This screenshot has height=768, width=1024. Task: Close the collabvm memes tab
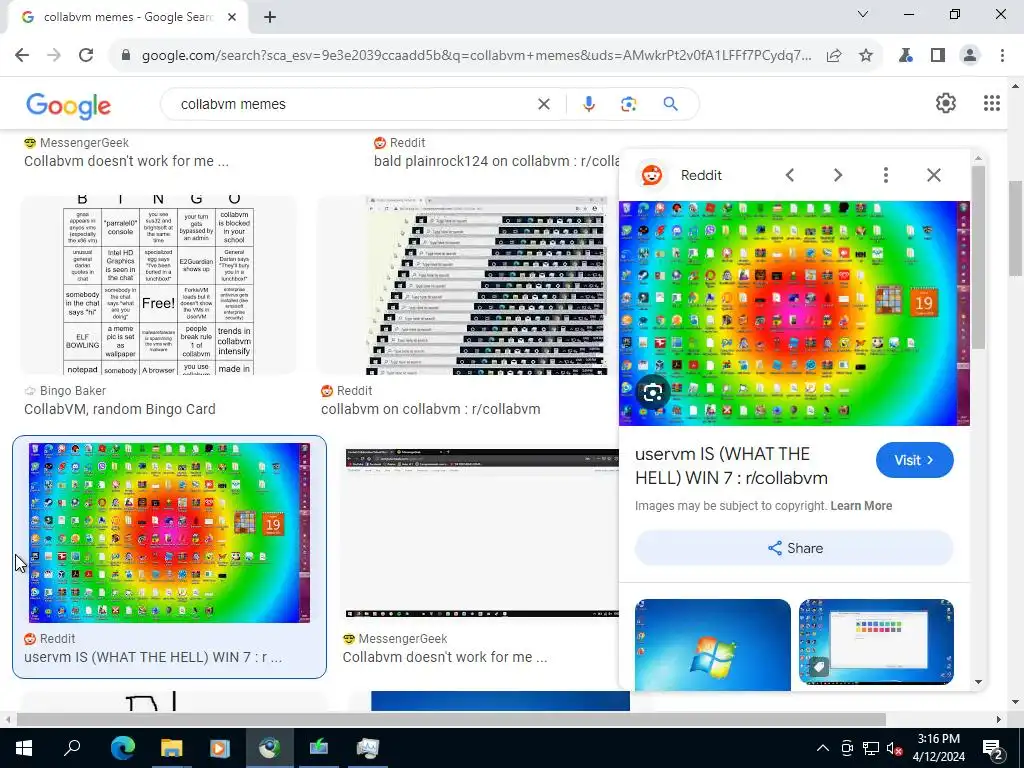232,18
